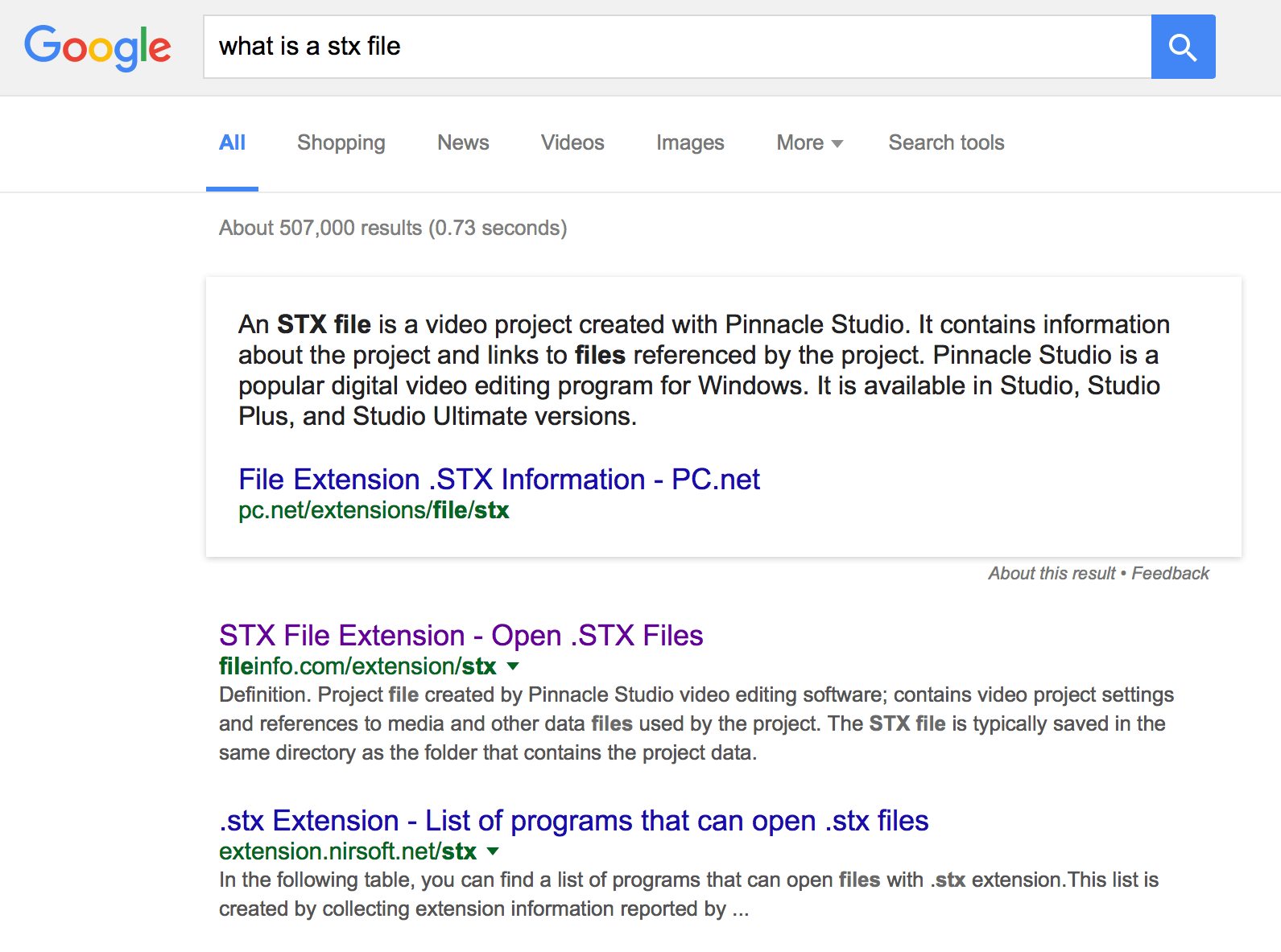Screen dimensions: 1281x952
Task: Show Images search results
Action: (689, 143)
